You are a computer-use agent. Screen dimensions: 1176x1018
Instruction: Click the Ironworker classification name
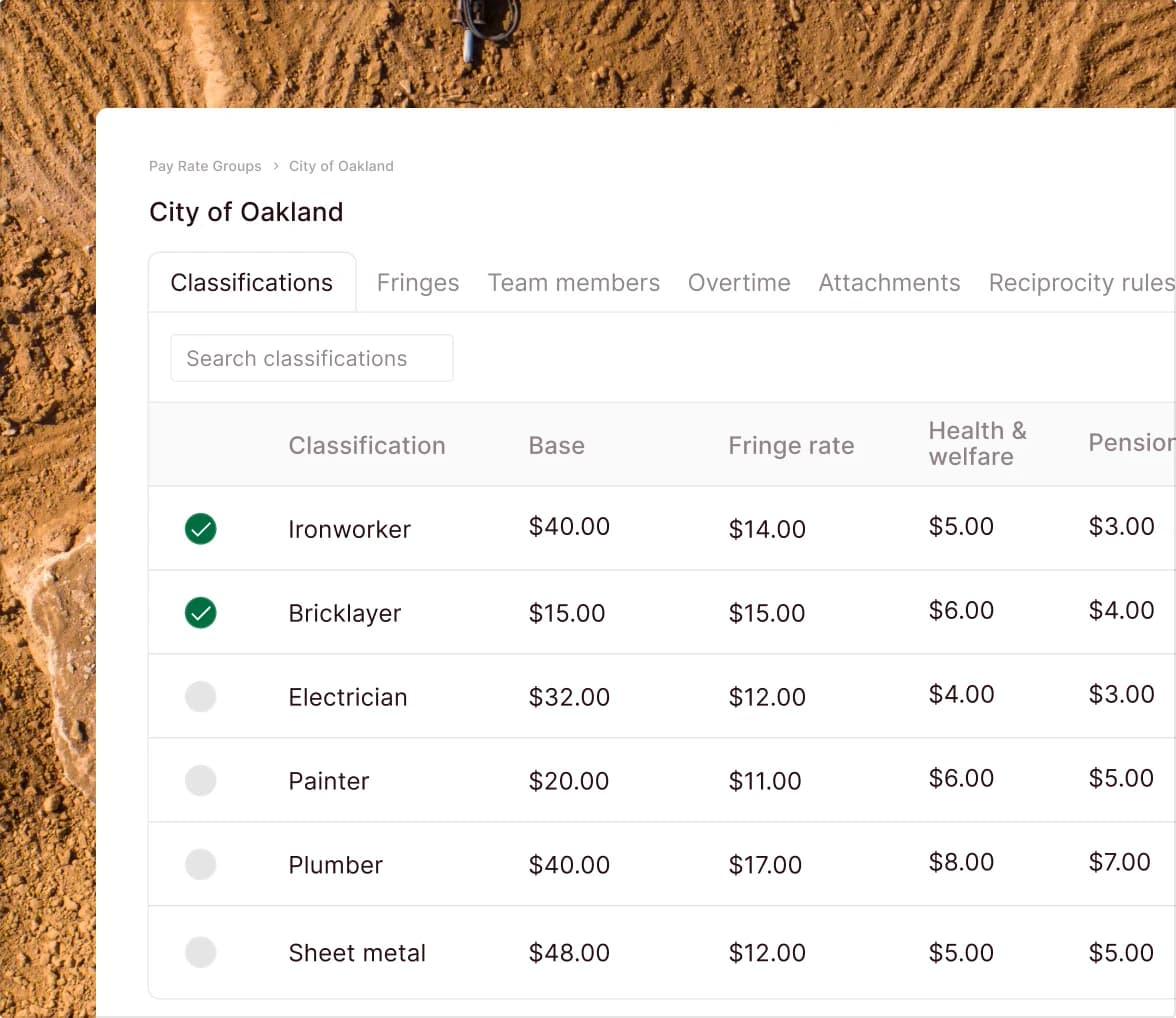coord(350,530)
